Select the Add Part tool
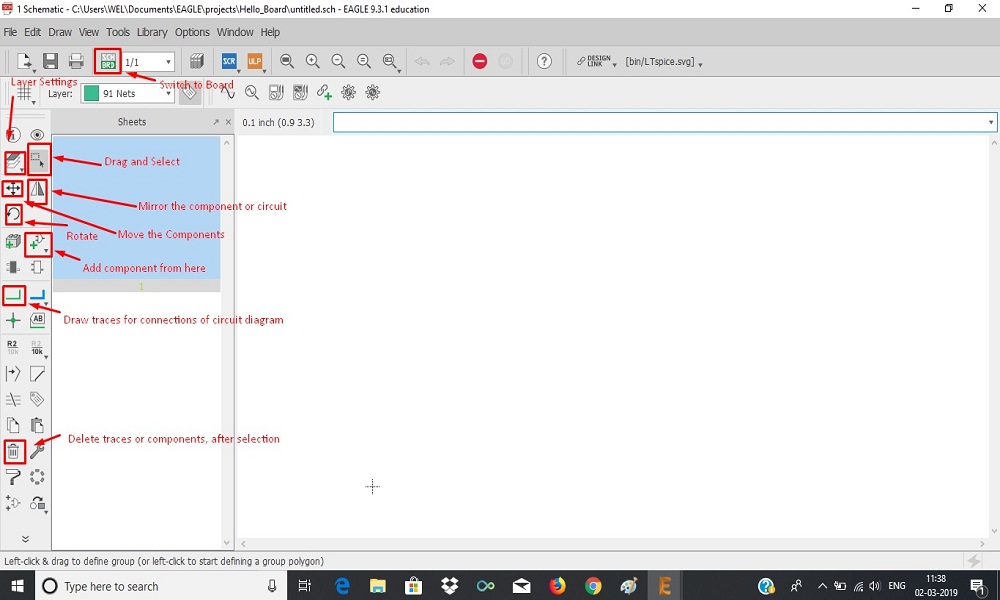Screen dimensions: 1000x600 click(38, 243)
